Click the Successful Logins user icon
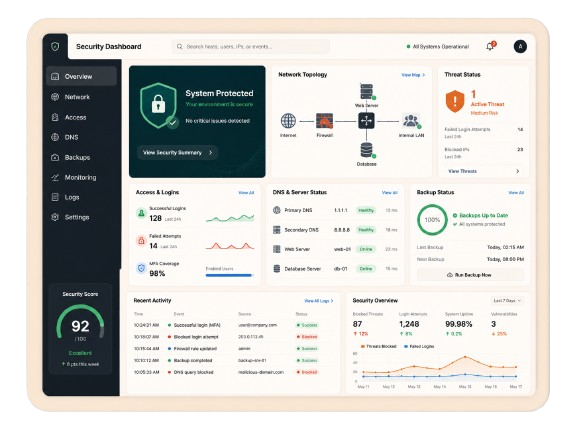 pyautogui.click(x=141, y=213)
